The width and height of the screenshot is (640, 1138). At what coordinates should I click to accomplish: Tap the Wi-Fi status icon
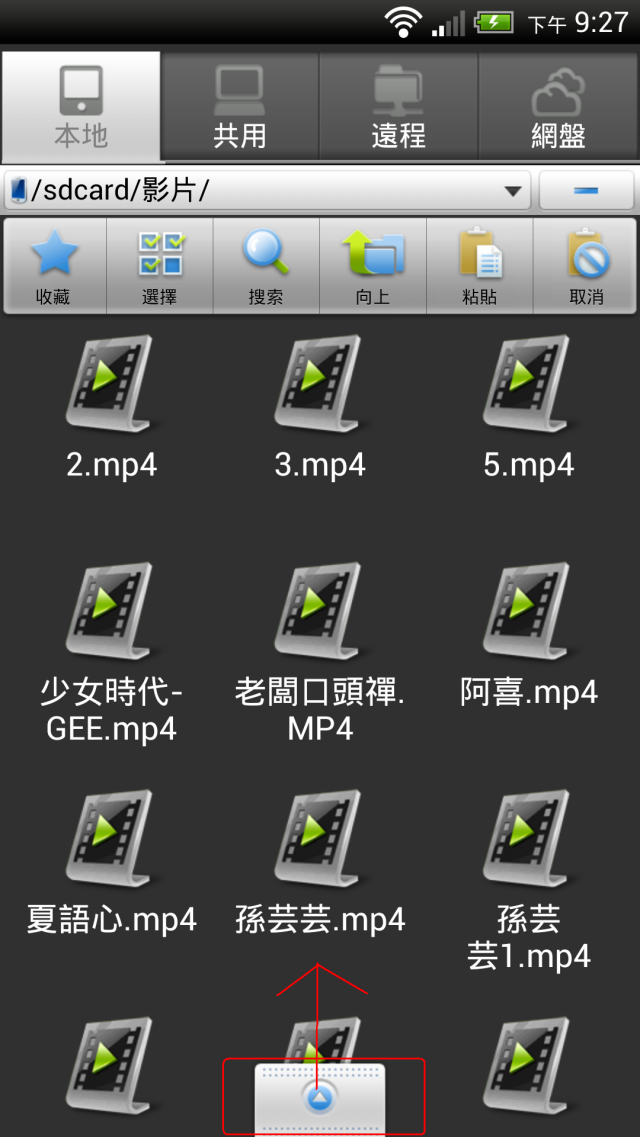(403, 22)
